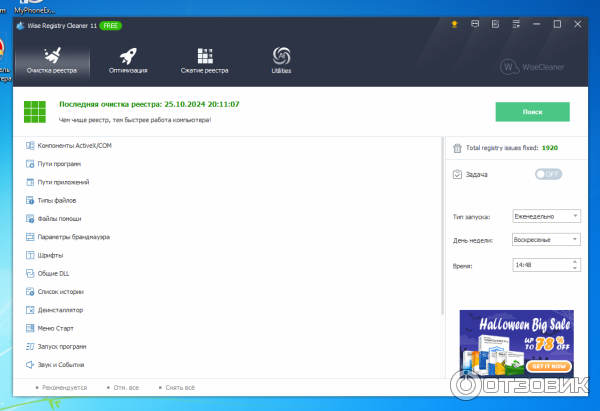Click the Компоненты ActiveX/COM icon
Screen dimensions: 600x411
click(30, 145)
